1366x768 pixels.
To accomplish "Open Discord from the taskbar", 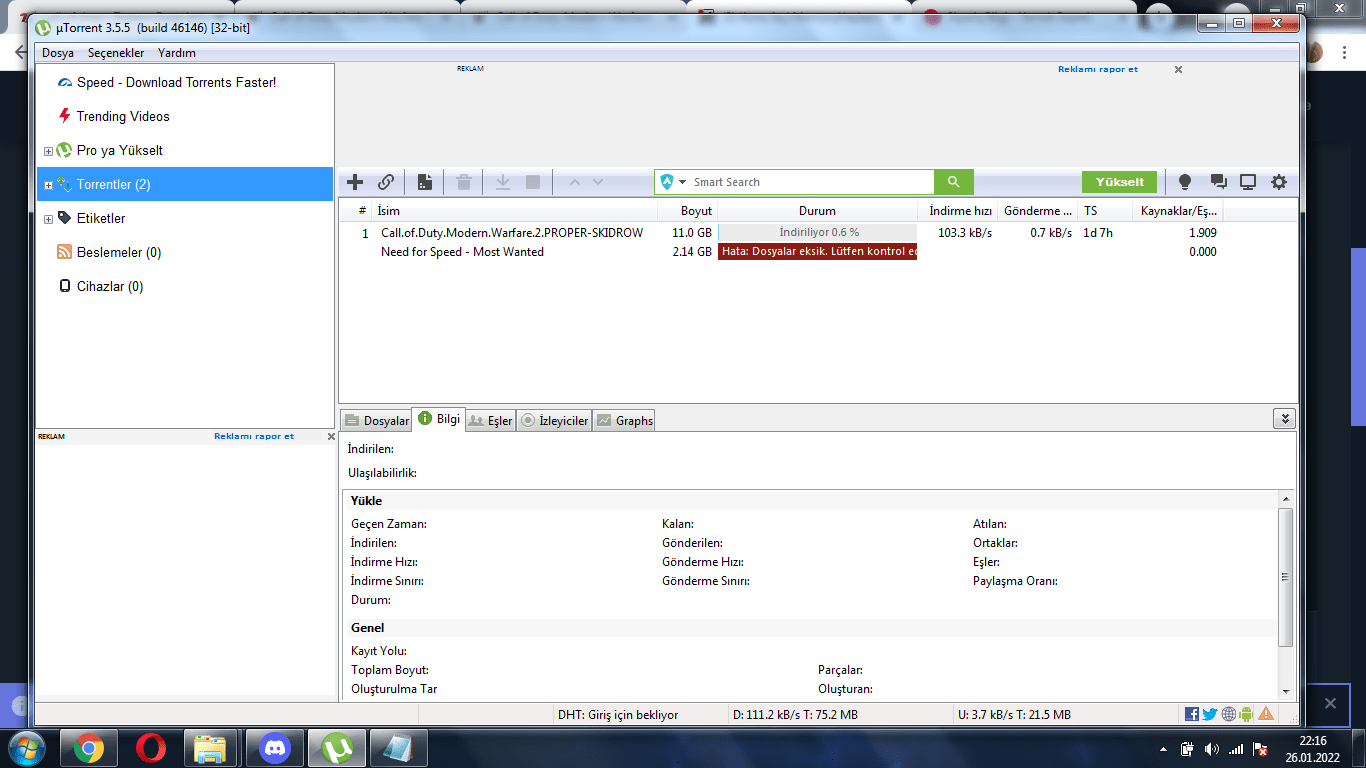I will 275,748.
